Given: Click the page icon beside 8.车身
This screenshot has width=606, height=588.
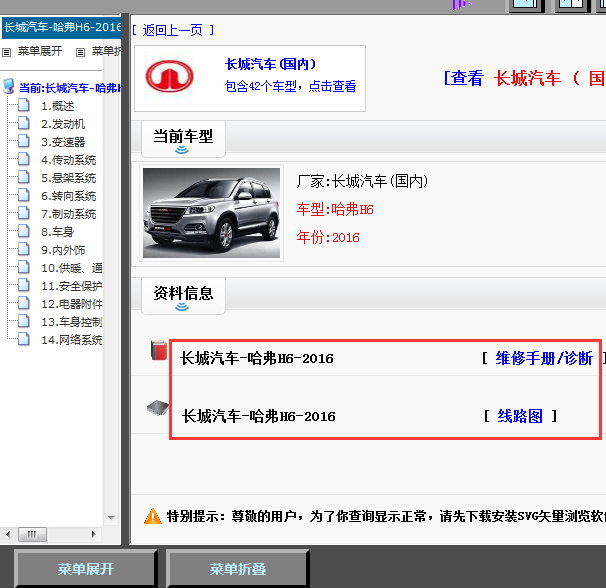Looking at the screenshot, I should click(x=24, y=231).
